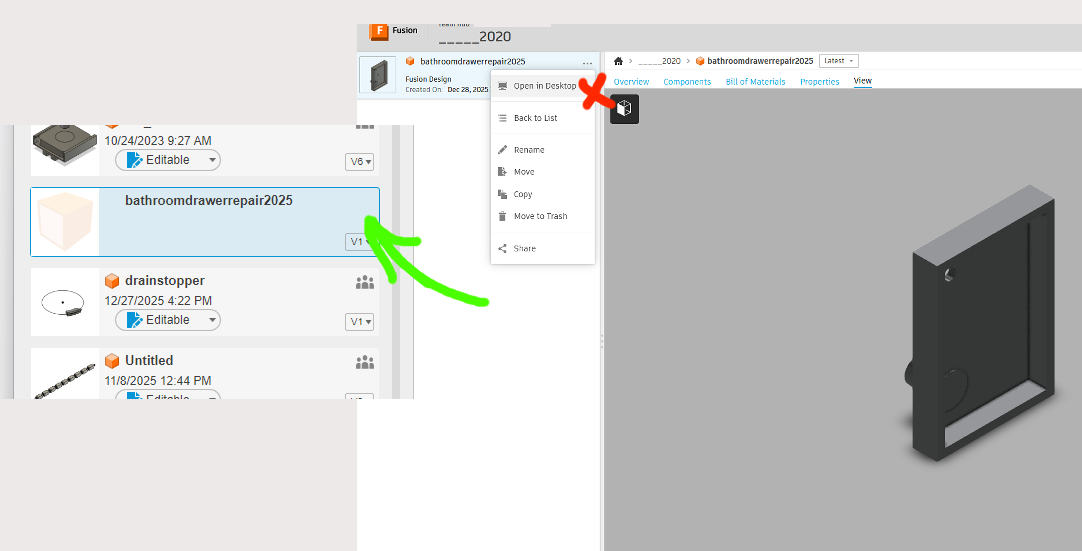Click the _____2020 project title
This screenshot has width=1082, height=551.
point(475,37)
